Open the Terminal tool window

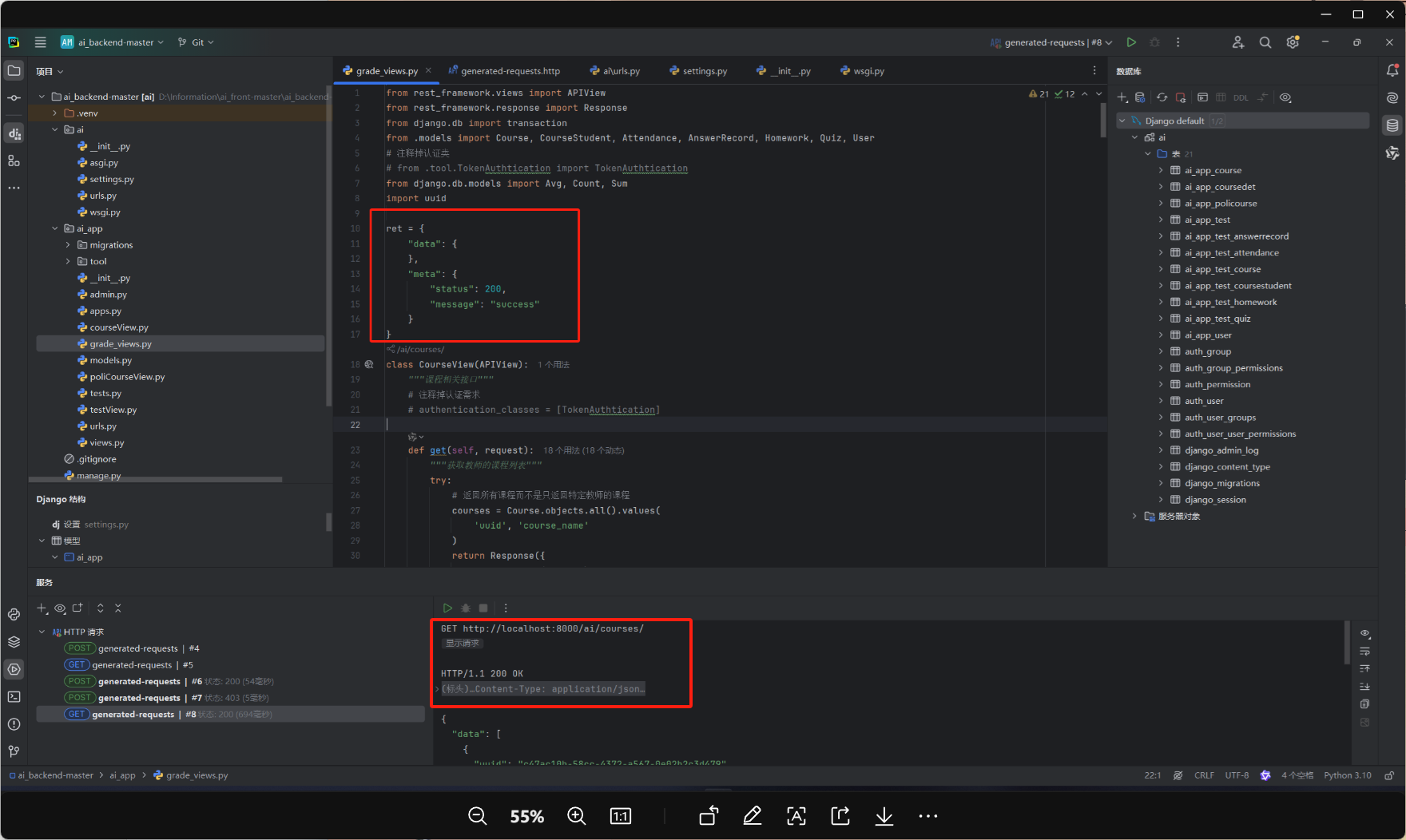coord(14,697)
